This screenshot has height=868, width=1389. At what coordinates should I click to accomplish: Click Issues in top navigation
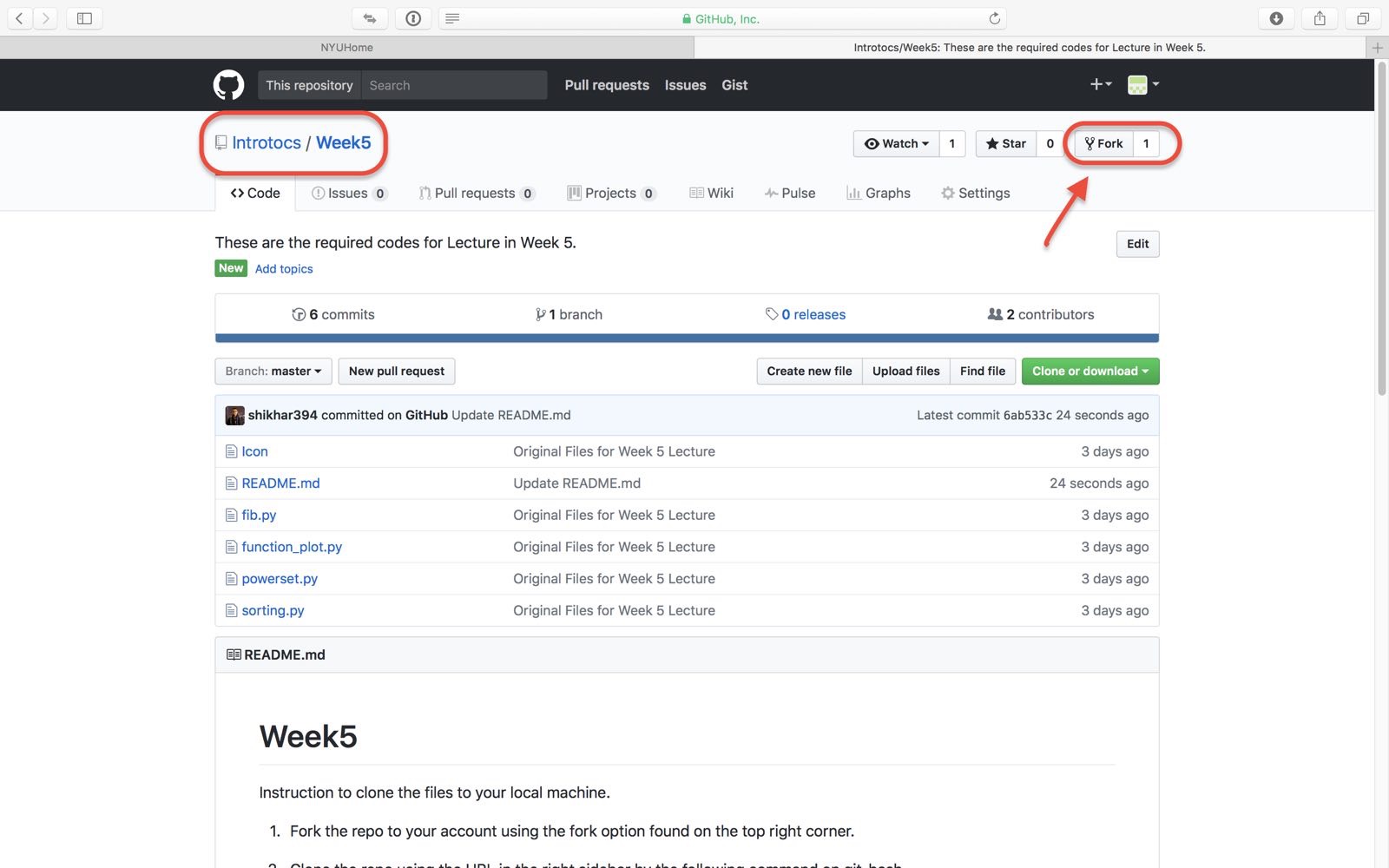pos(686,85)
